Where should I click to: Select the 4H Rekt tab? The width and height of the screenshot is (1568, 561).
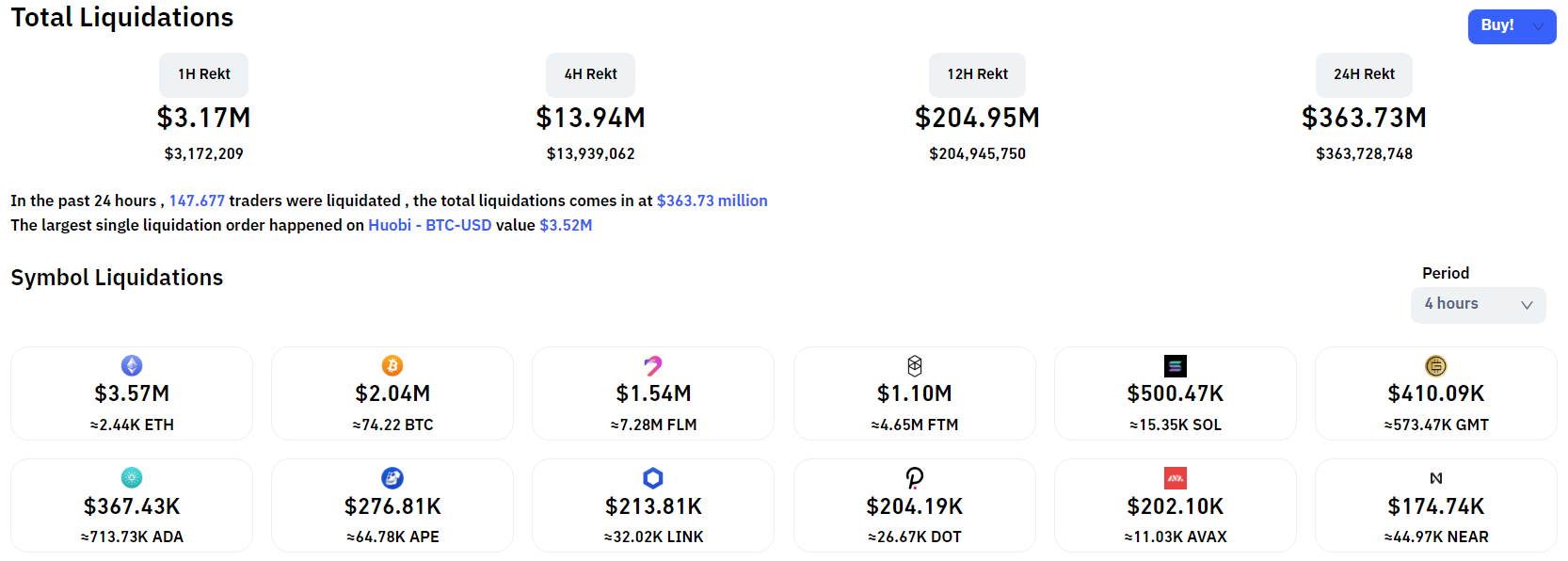[x=591, y=74]
